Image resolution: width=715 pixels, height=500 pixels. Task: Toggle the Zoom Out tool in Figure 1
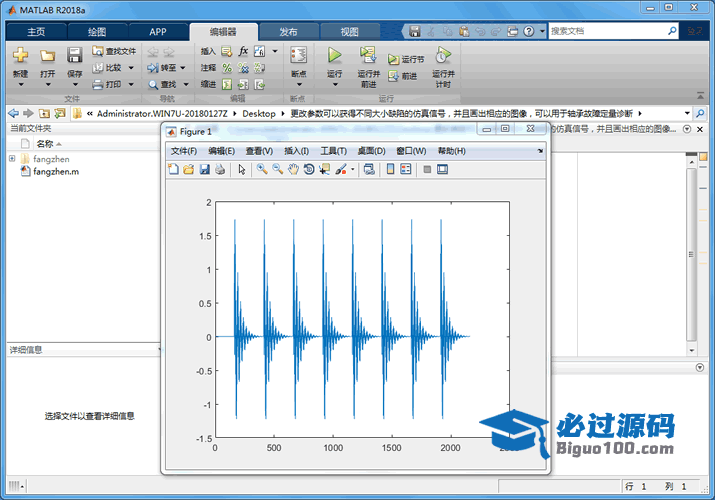(x=277, y=170)
